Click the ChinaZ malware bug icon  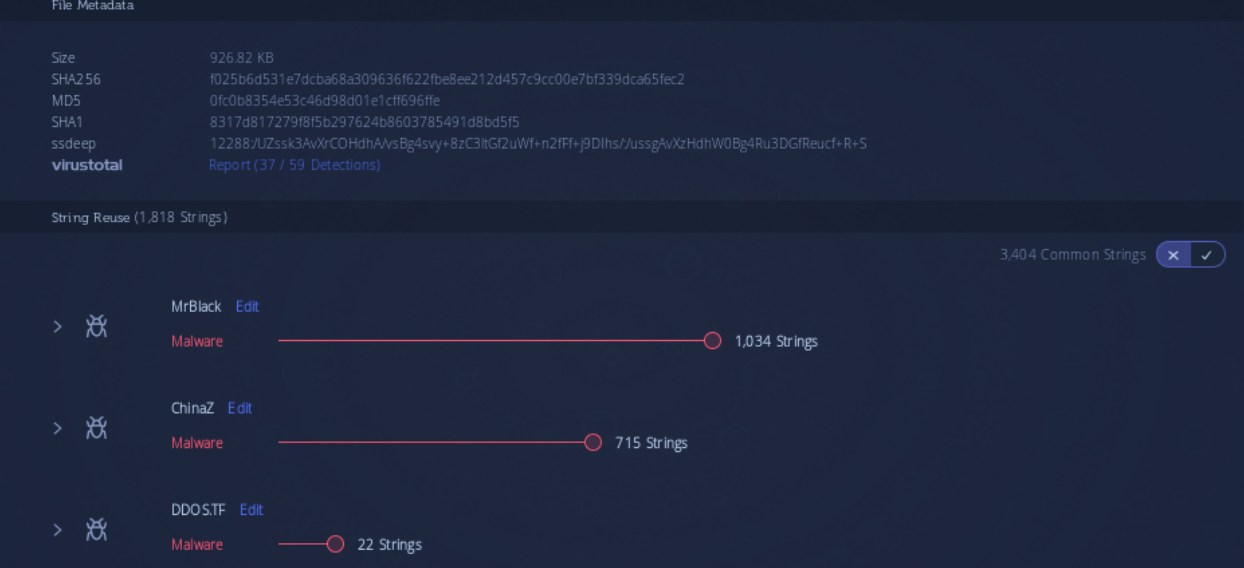96,428
